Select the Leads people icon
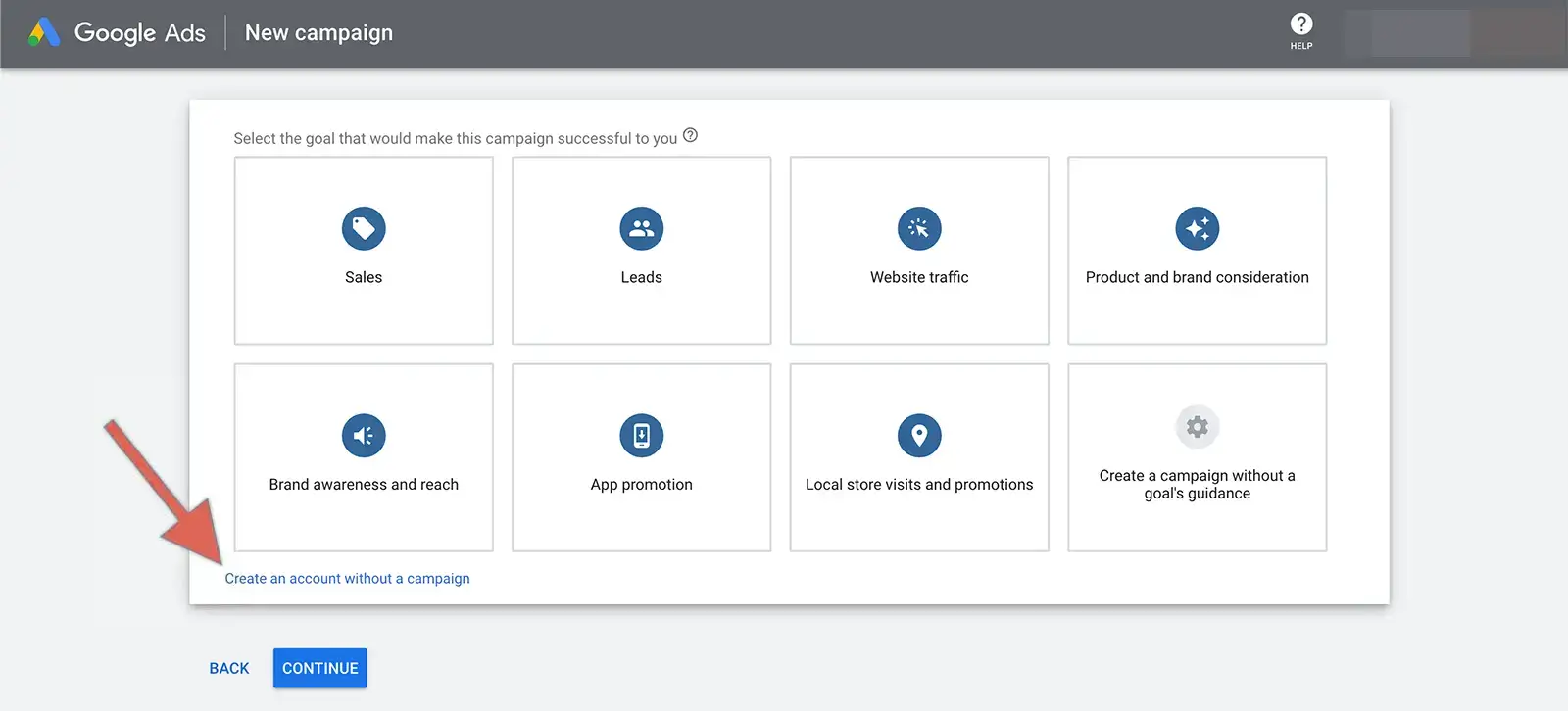The height and width of the screenshot is (711, 1568). pos(641,228)
